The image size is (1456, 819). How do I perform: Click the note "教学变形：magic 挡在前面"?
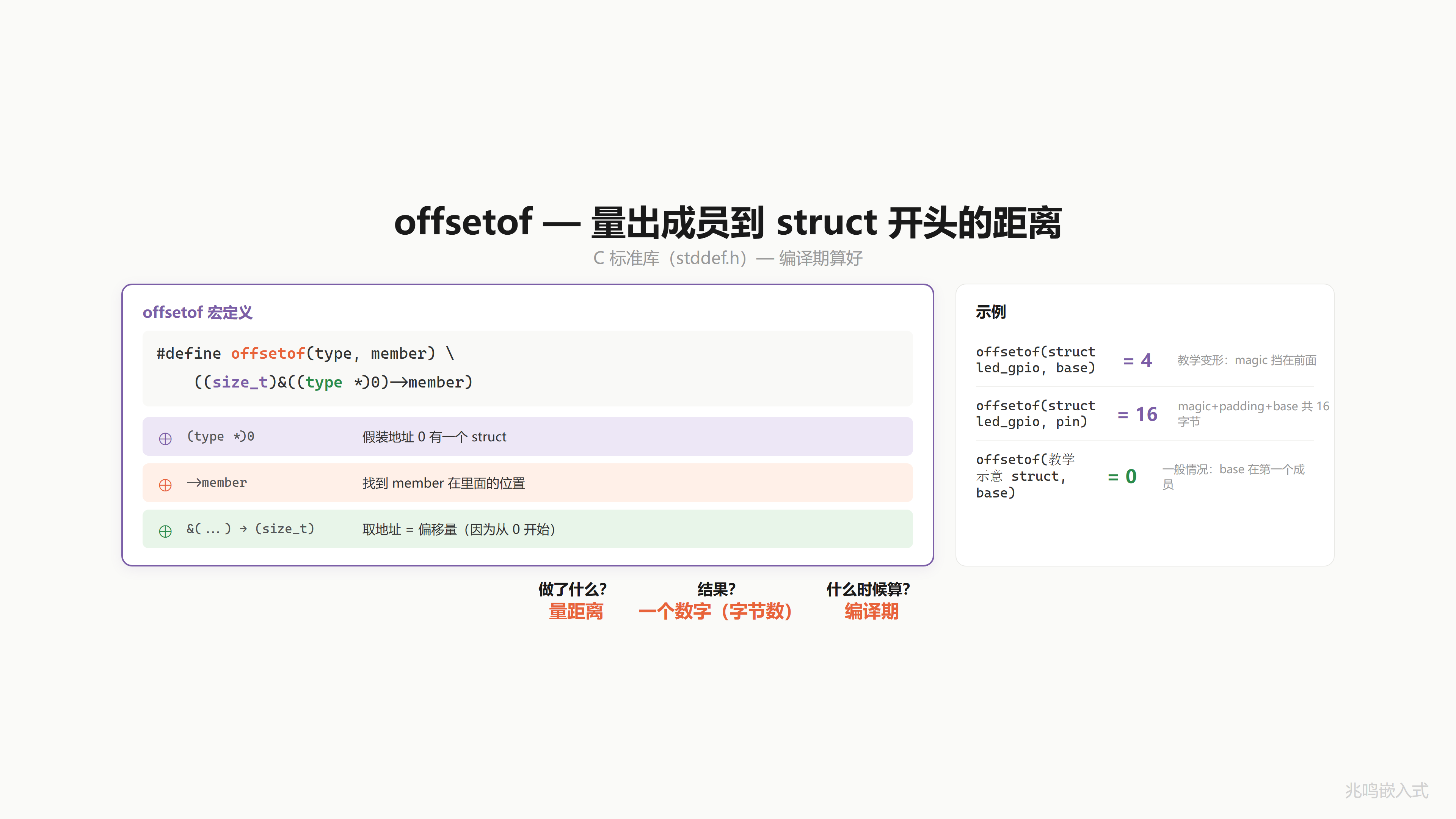click(x=1247, y=360)
